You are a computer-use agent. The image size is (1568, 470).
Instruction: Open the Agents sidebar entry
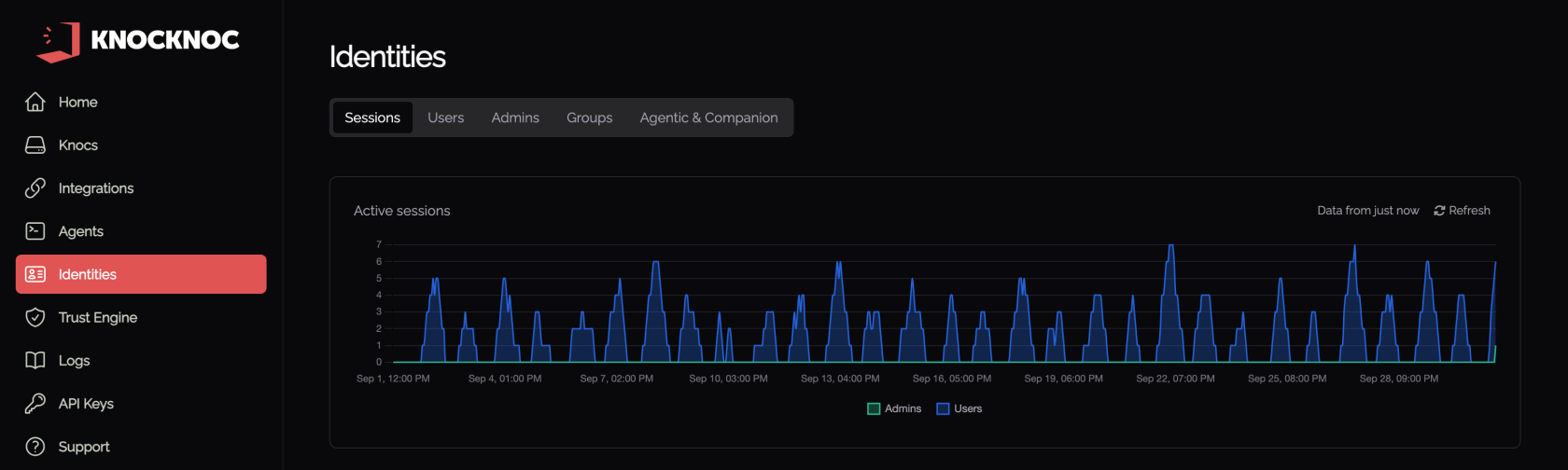[x=141, y=230]
